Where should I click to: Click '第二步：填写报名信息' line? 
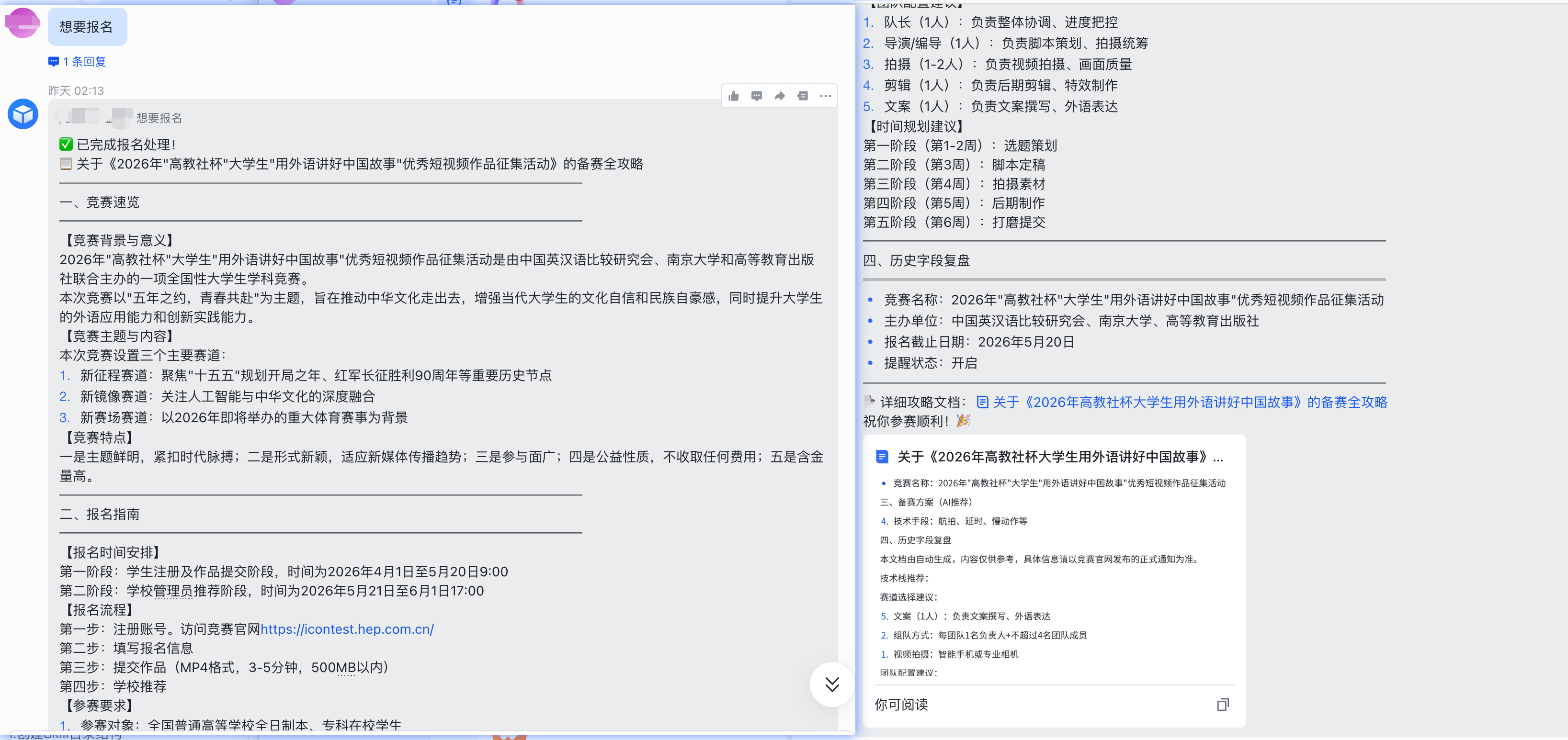(x=126, y=648)
